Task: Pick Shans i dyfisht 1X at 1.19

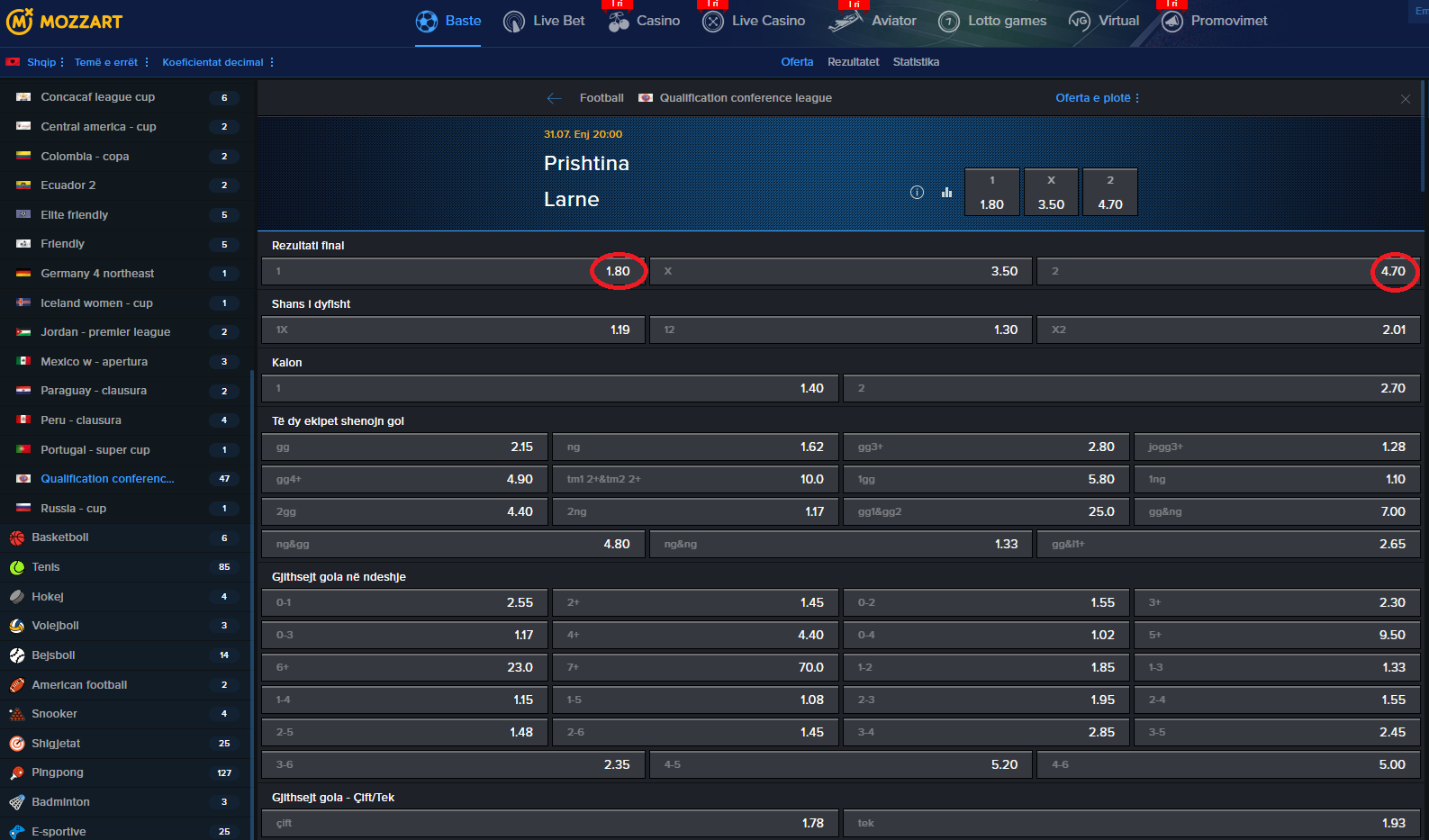Action: click(453, 330)
